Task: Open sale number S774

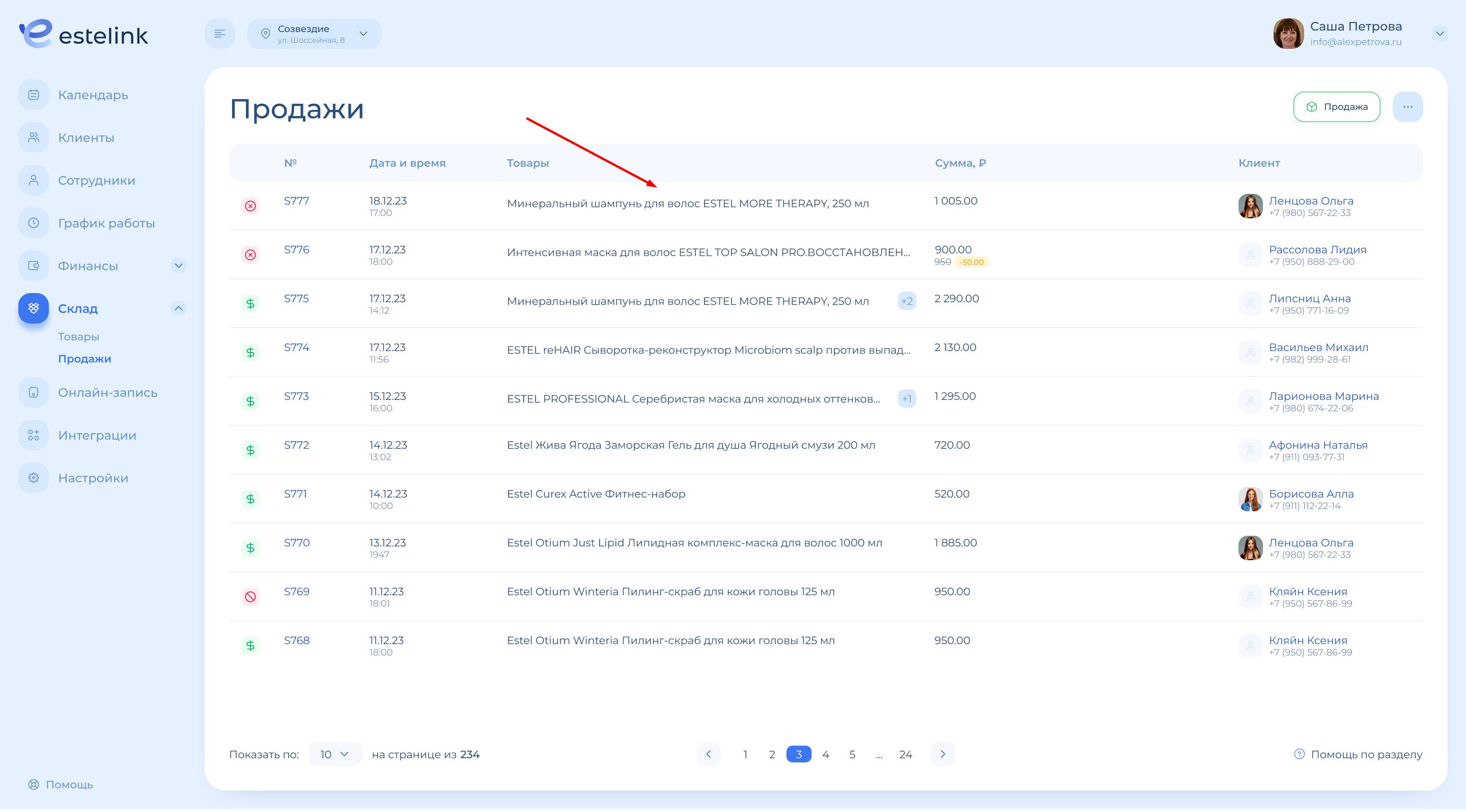Action: [x=296, y=348]
